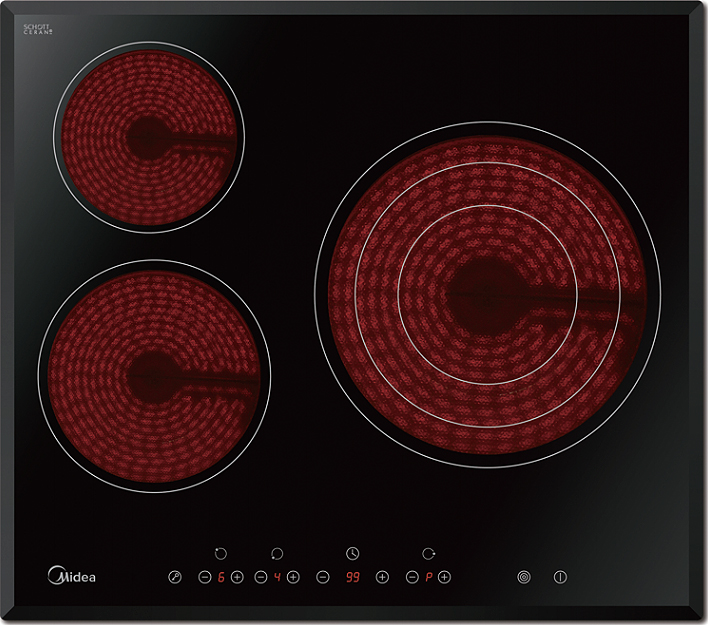Decrease the timer showing 99
This screenshot has width=708, height=625.
323,577
